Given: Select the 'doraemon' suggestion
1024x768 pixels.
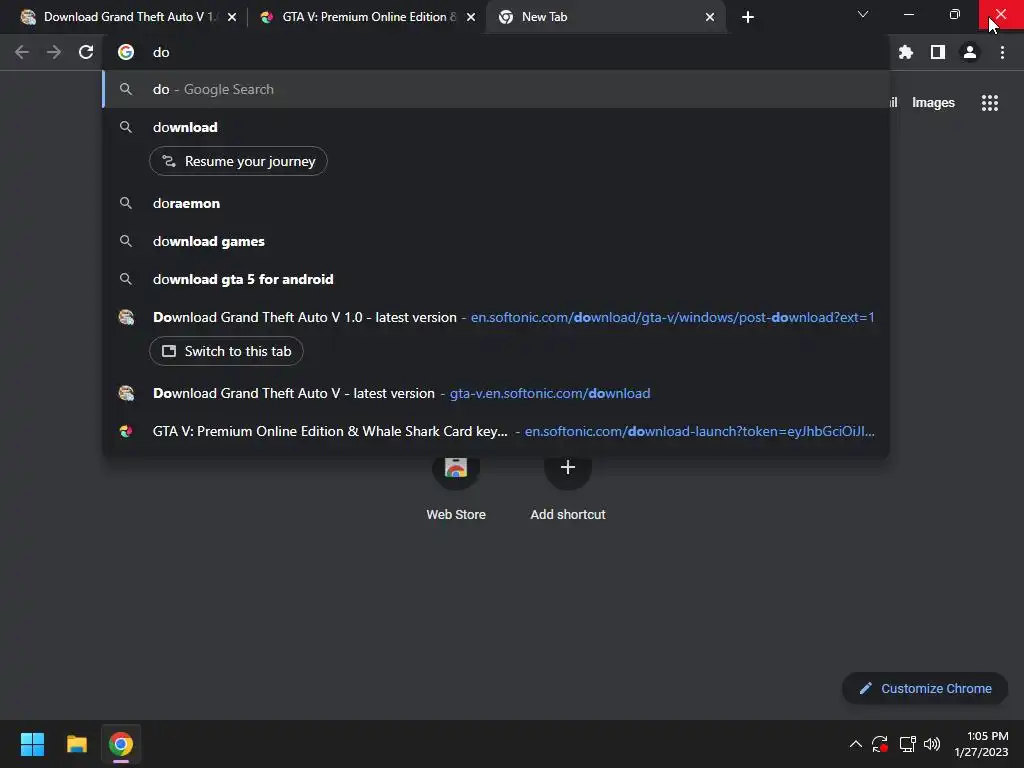Looking at the screenshot, I should (496, 203).
